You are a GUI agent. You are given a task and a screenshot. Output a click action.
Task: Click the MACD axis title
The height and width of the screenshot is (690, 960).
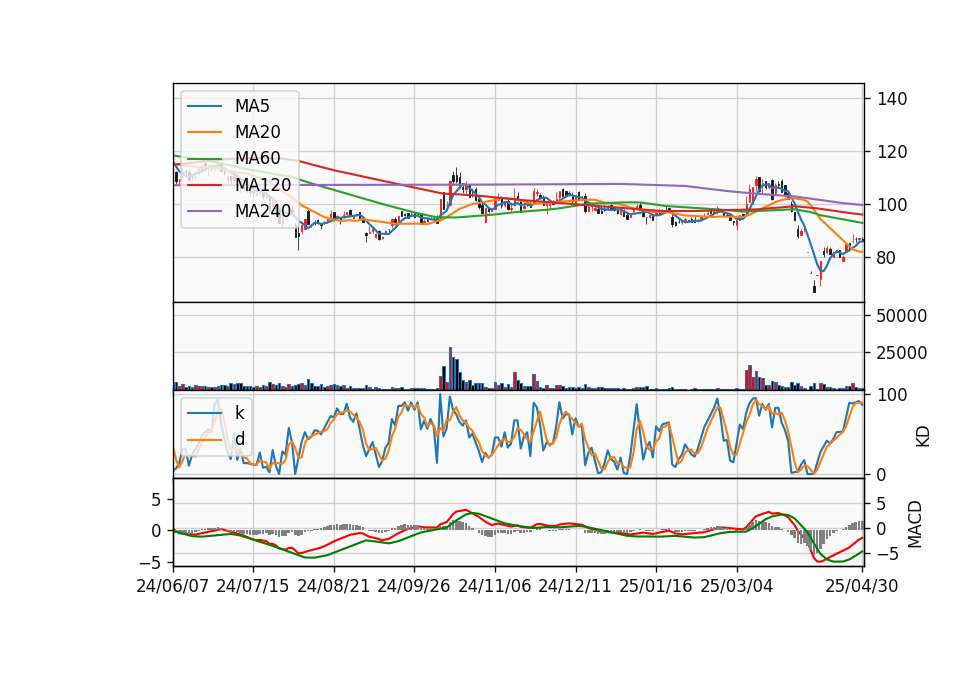915,524
